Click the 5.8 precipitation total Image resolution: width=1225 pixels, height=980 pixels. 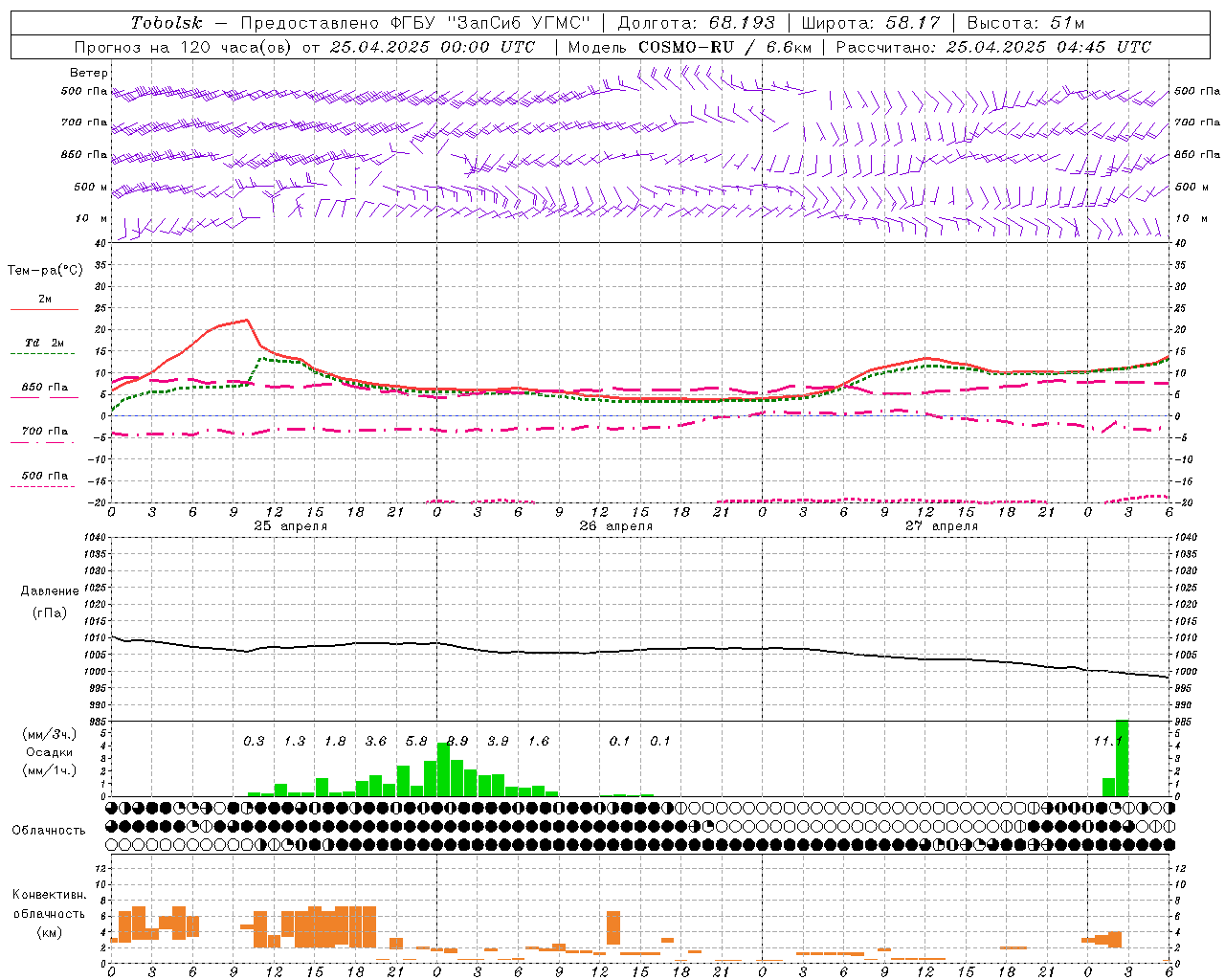pos(416,741)
